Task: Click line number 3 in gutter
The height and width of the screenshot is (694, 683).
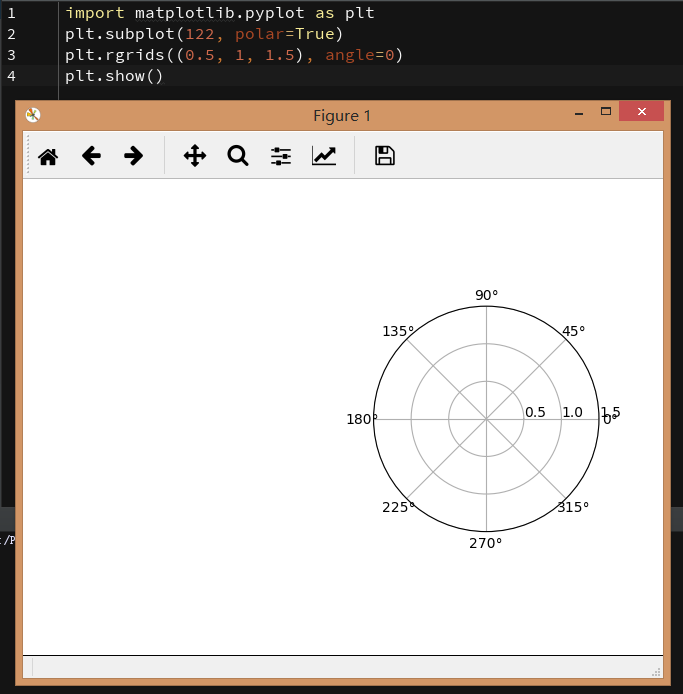Action: click(x=12, y=55)
